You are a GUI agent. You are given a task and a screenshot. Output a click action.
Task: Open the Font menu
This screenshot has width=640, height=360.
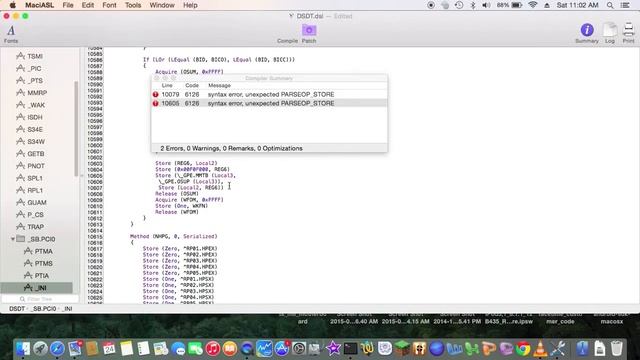(109, 5)
